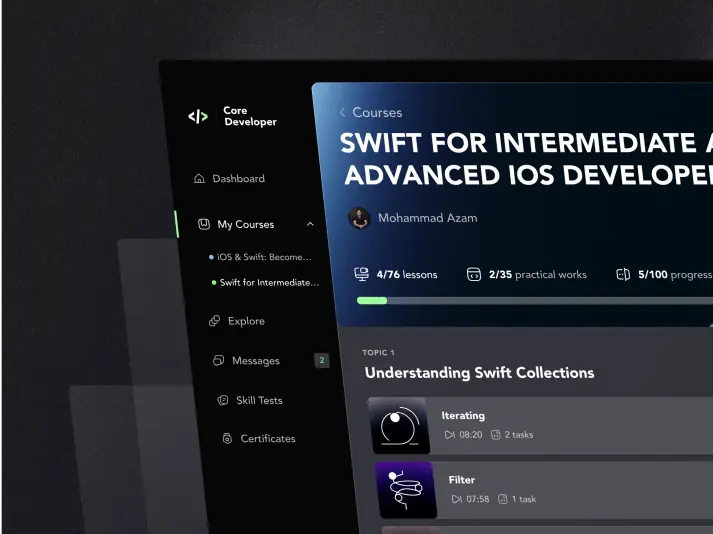Click the Explore link icon in sidebar
This screenshot has width=713, height=534.
point(214,321)
